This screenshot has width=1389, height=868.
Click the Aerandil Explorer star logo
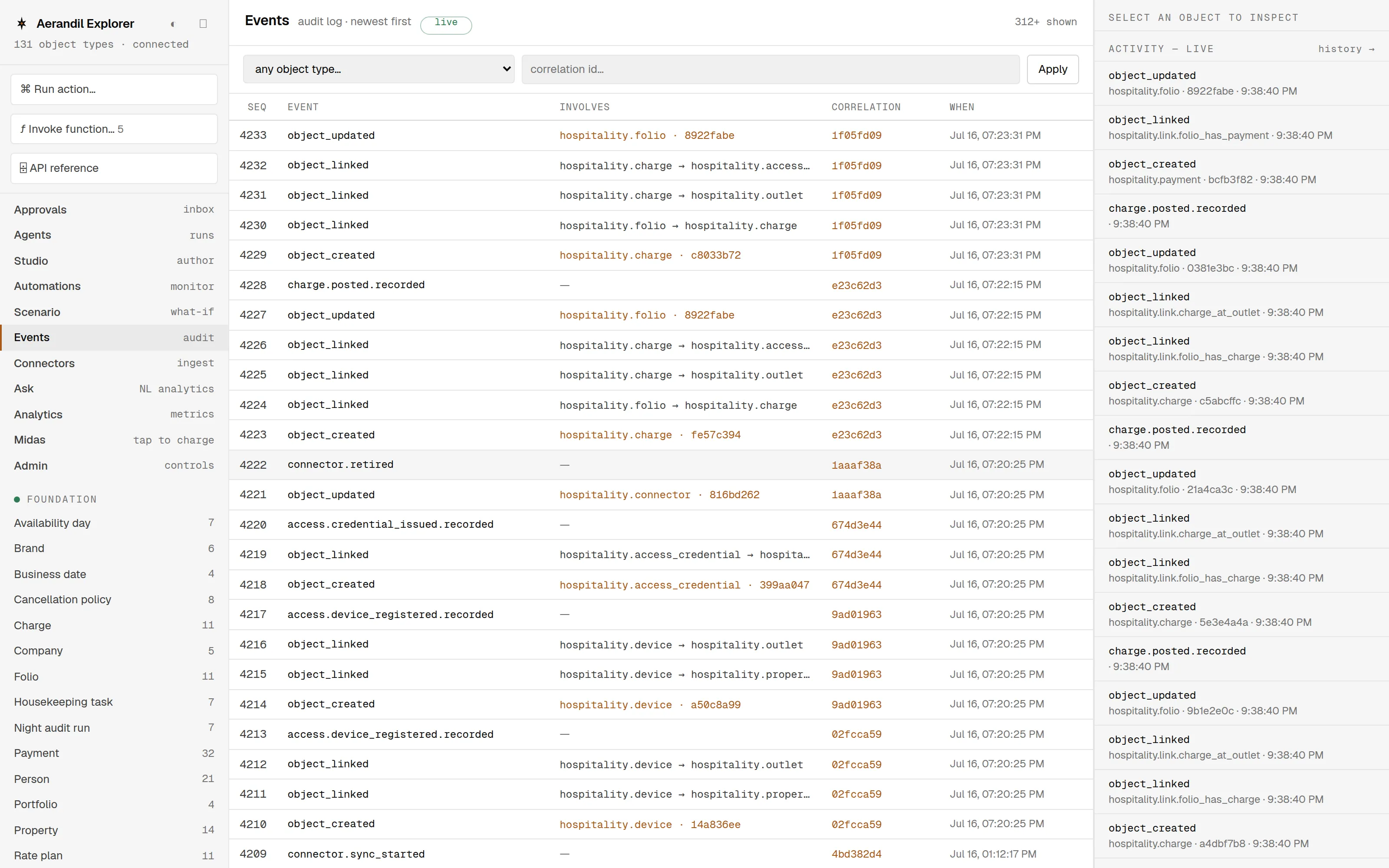[x=22, y=23]
